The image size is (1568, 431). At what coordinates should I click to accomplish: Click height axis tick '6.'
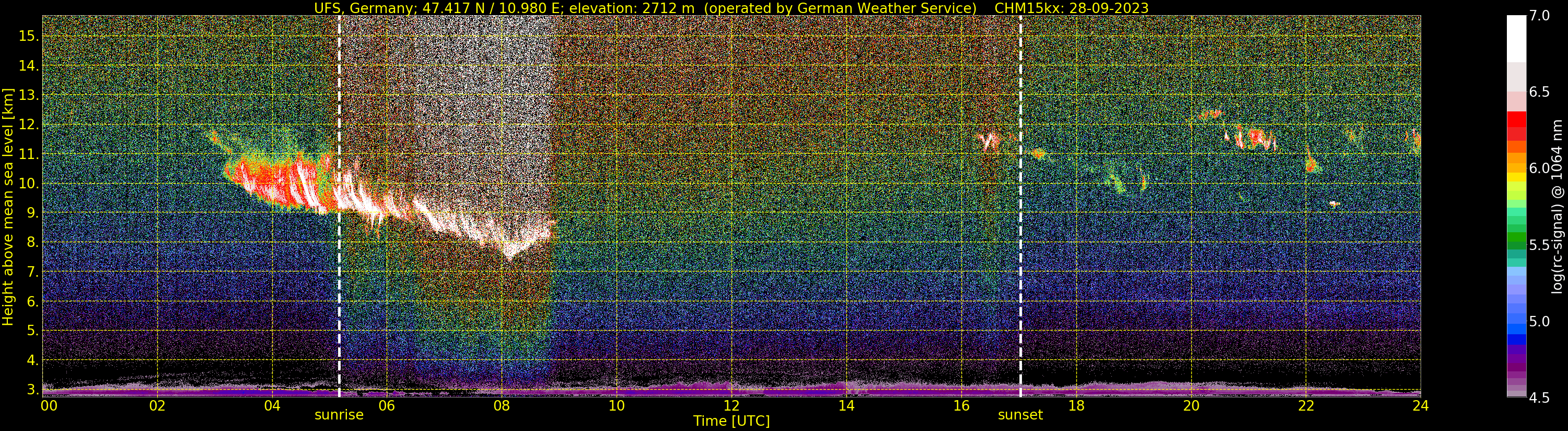pos(32,301)
